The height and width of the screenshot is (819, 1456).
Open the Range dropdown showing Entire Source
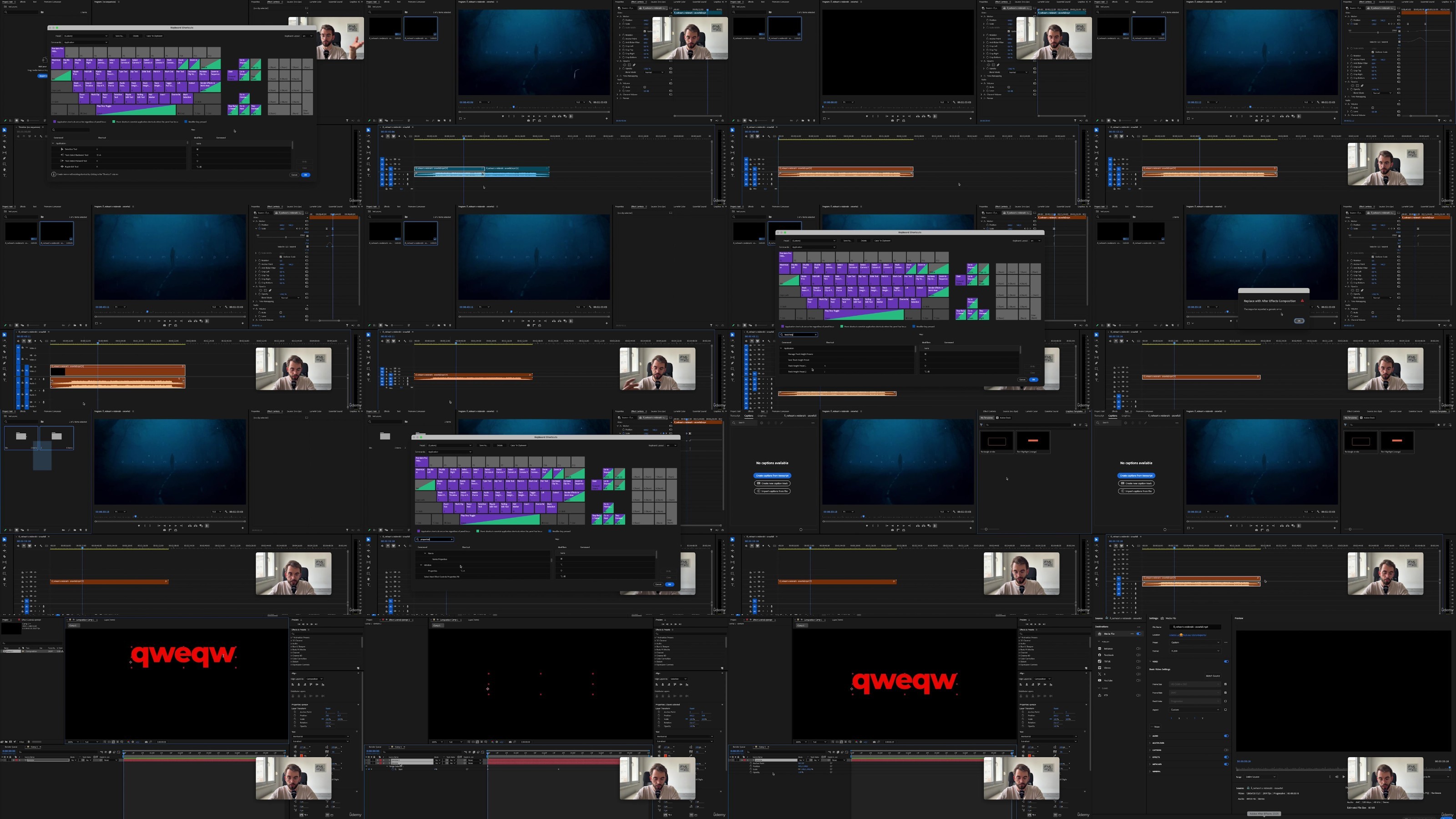(1260, 777)
